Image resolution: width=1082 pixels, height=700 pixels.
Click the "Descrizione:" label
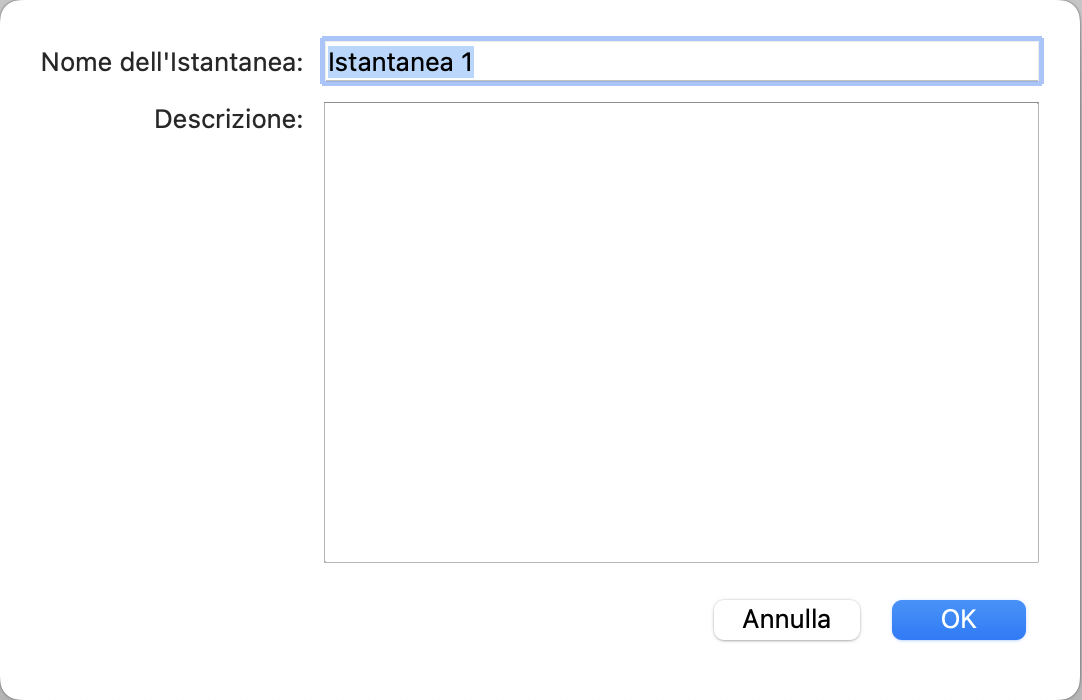tap(228, 120)
